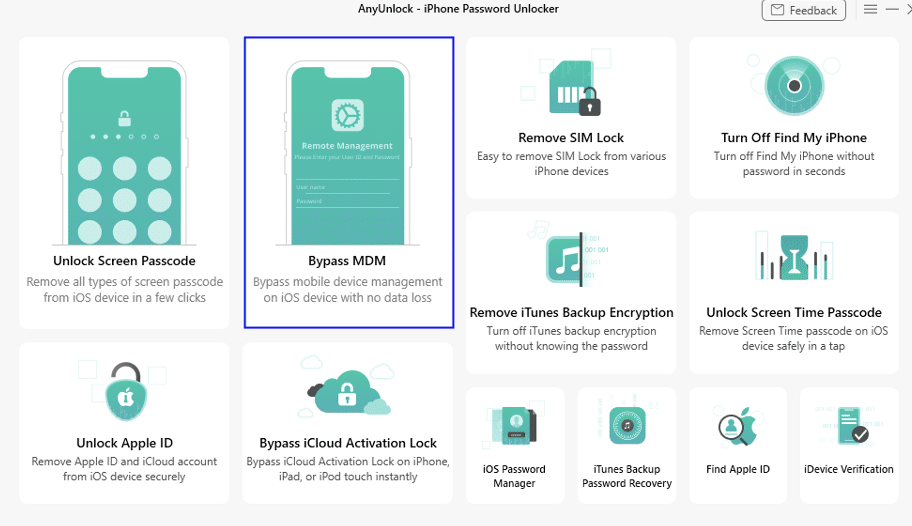Minimize the AnyUnlock window
The image size is (912, 526).
[x=892, y=9]
